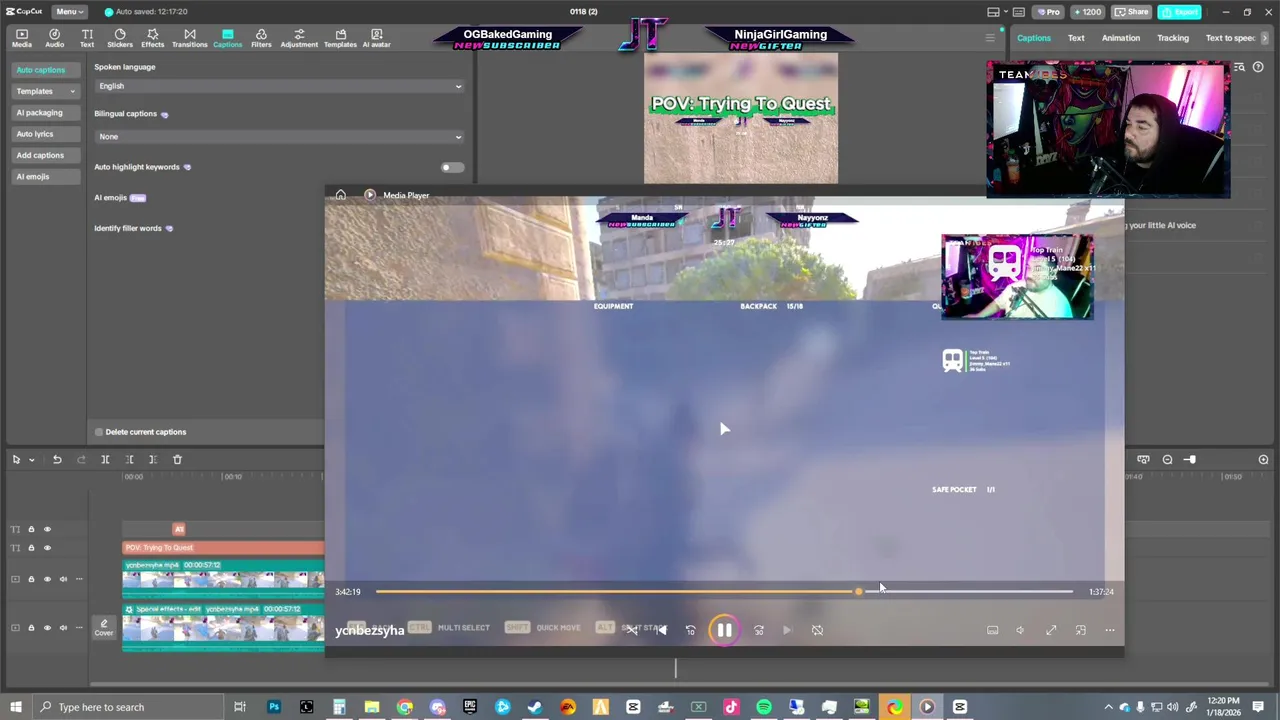Click Media Player home icon
Screen dimensions: 1280x720
click(x=340, y=195)
